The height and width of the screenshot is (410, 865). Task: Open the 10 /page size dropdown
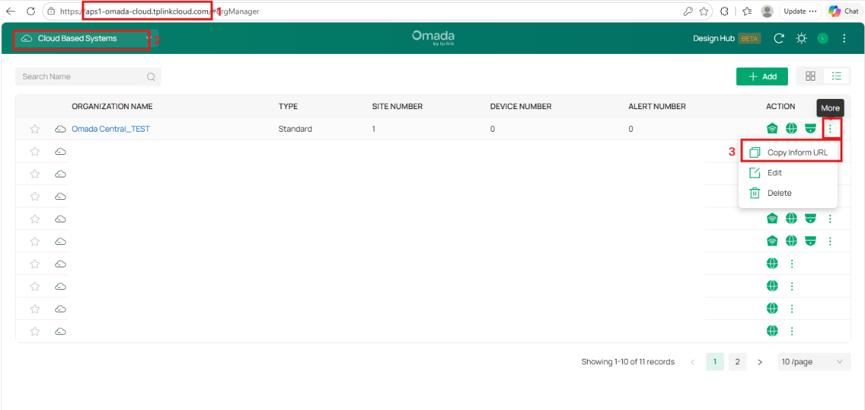pos(814,362)
